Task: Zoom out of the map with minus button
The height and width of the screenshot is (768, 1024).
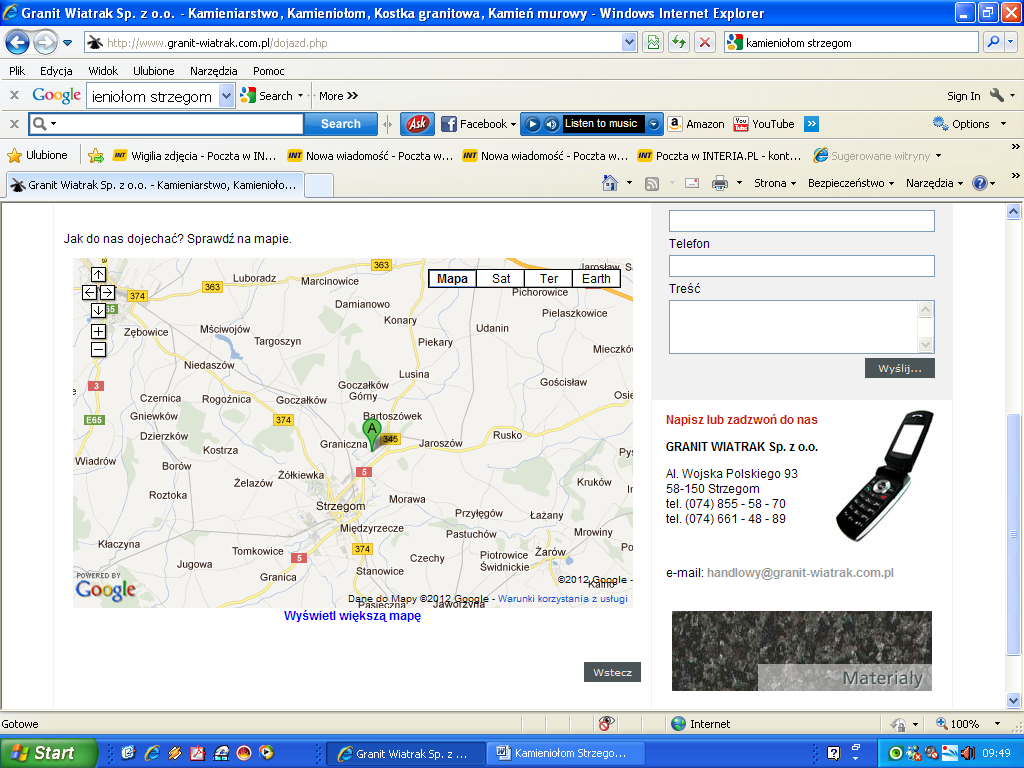Action: pos(98,349)
